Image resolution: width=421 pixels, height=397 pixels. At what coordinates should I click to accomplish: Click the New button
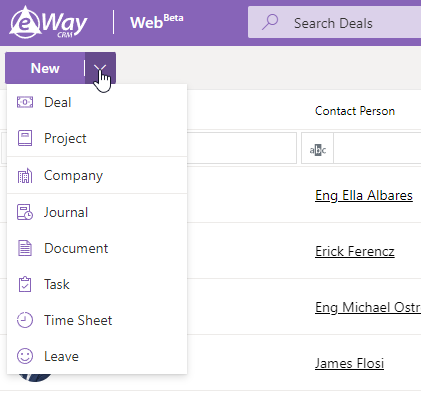[45, 68]
